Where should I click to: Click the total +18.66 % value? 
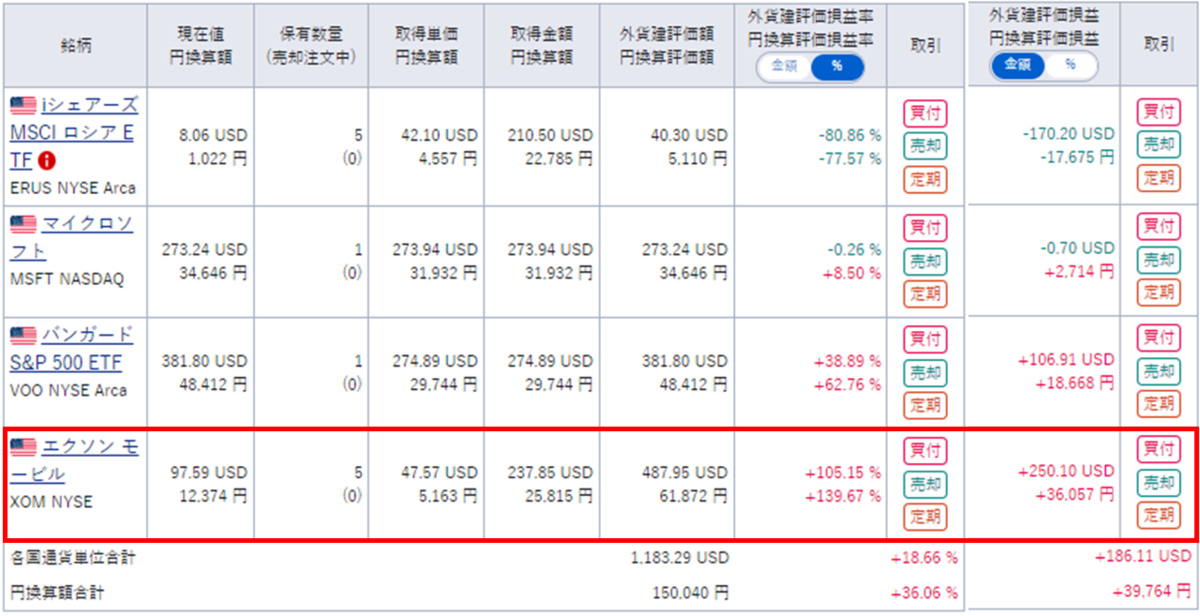click(x=924, y=557)
